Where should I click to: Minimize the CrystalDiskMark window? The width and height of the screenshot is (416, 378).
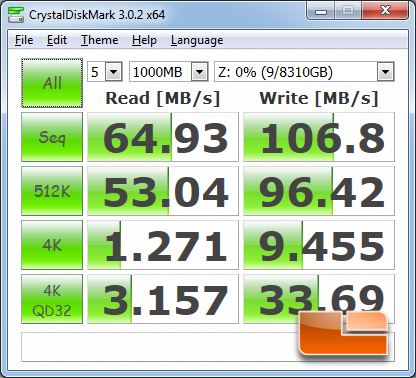coord(321,11)
